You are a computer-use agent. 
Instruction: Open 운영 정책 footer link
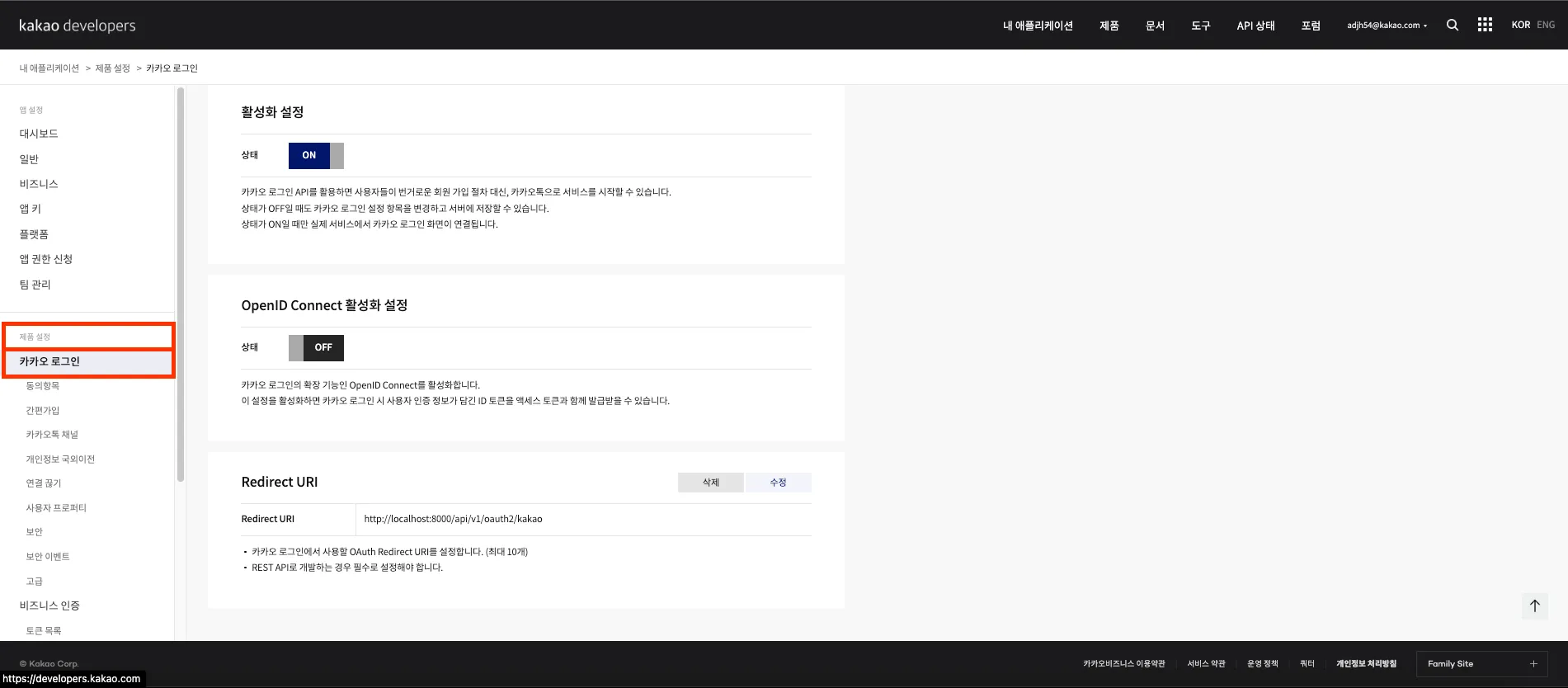tap(1263, 664)
